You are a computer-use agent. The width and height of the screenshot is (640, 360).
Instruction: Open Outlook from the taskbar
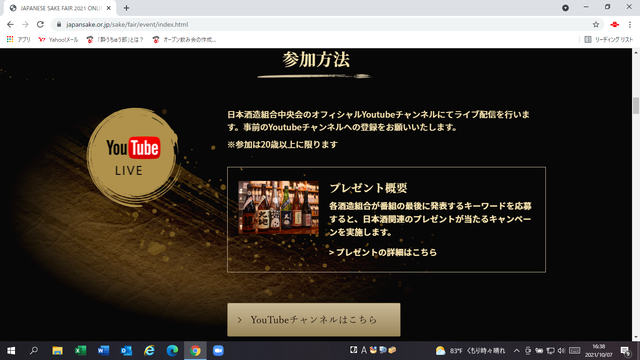click(126, 351)
